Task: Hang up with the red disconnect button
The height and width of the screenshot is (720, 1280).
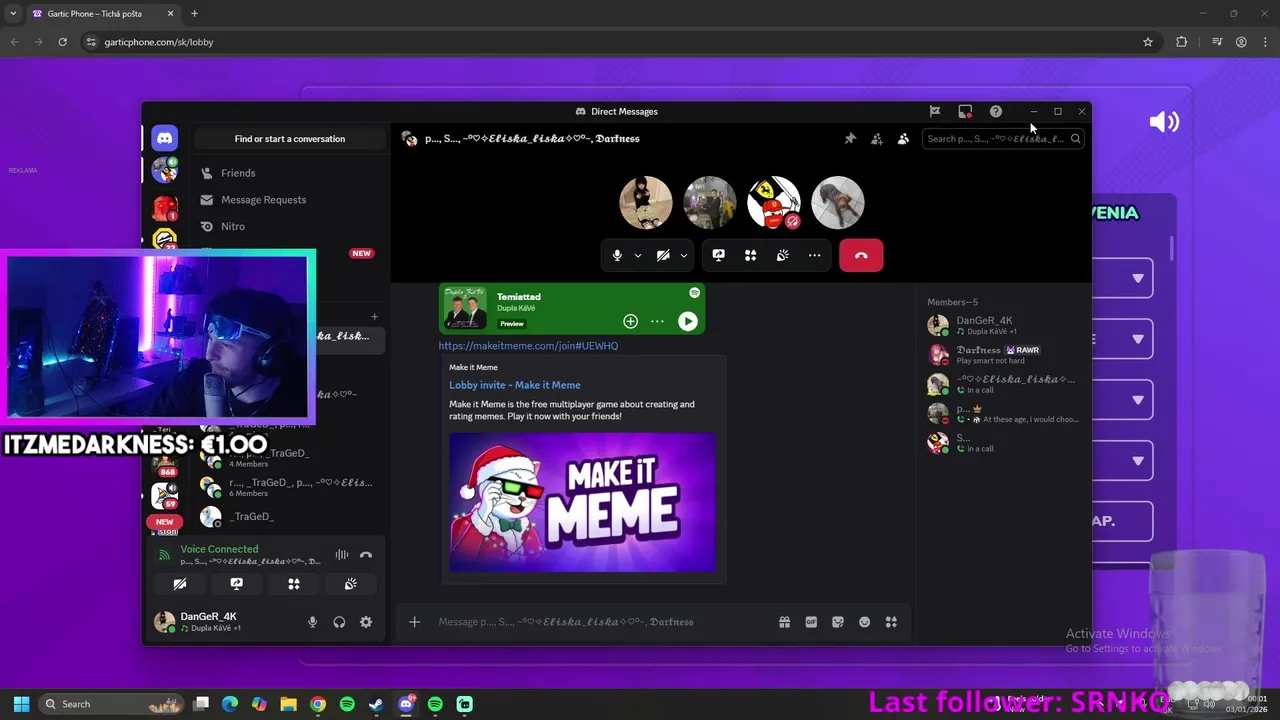Action: click(x=861, y=255)
